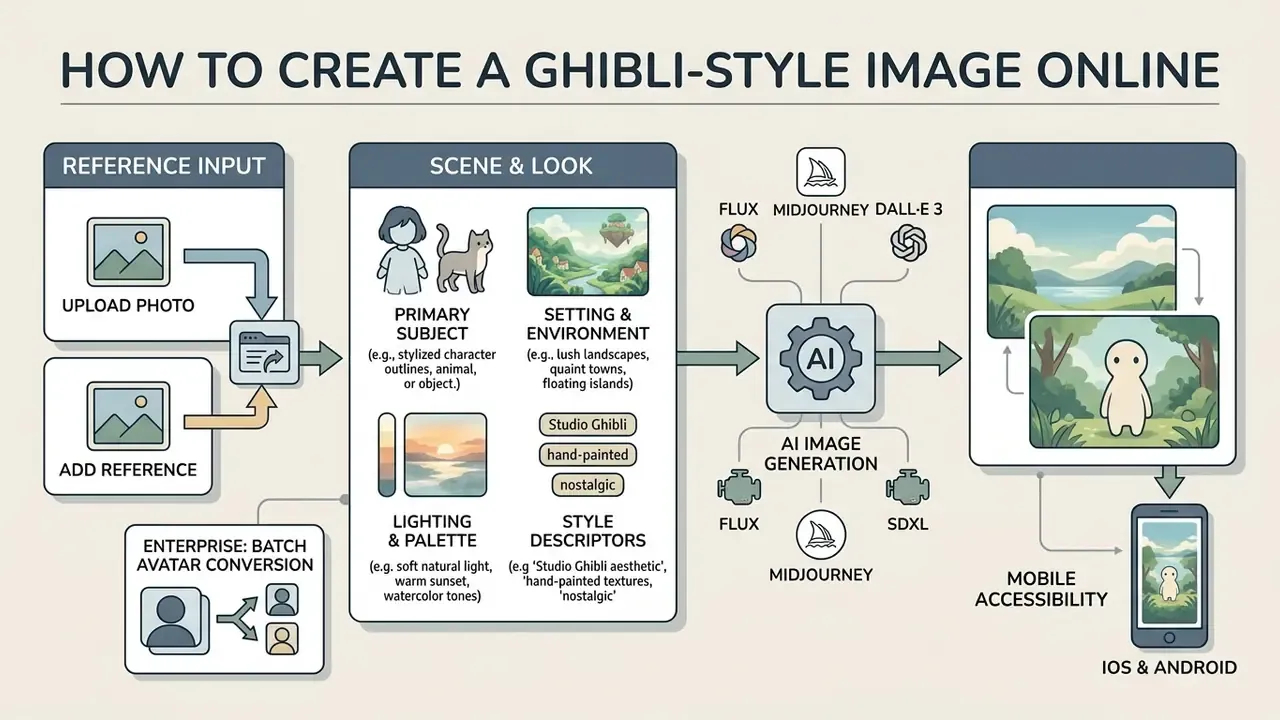Click the bottom Midjourney sailboat circle icon
The image size is (1280, 720).
pos(821,535)
